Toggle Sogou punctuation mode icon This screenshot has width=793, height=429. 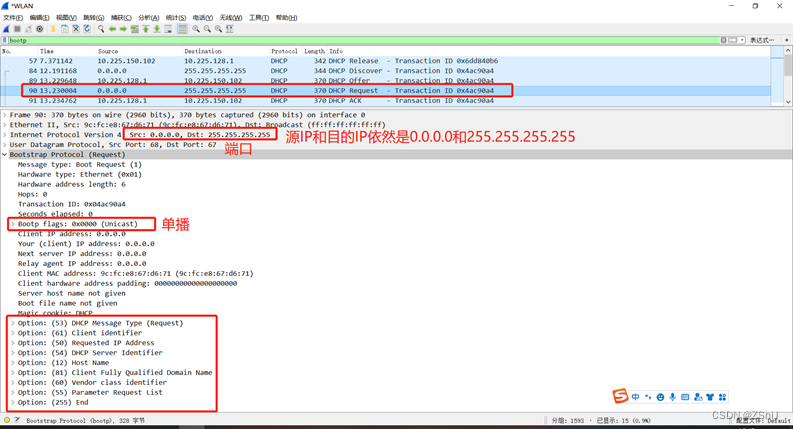tap(648, 397)
